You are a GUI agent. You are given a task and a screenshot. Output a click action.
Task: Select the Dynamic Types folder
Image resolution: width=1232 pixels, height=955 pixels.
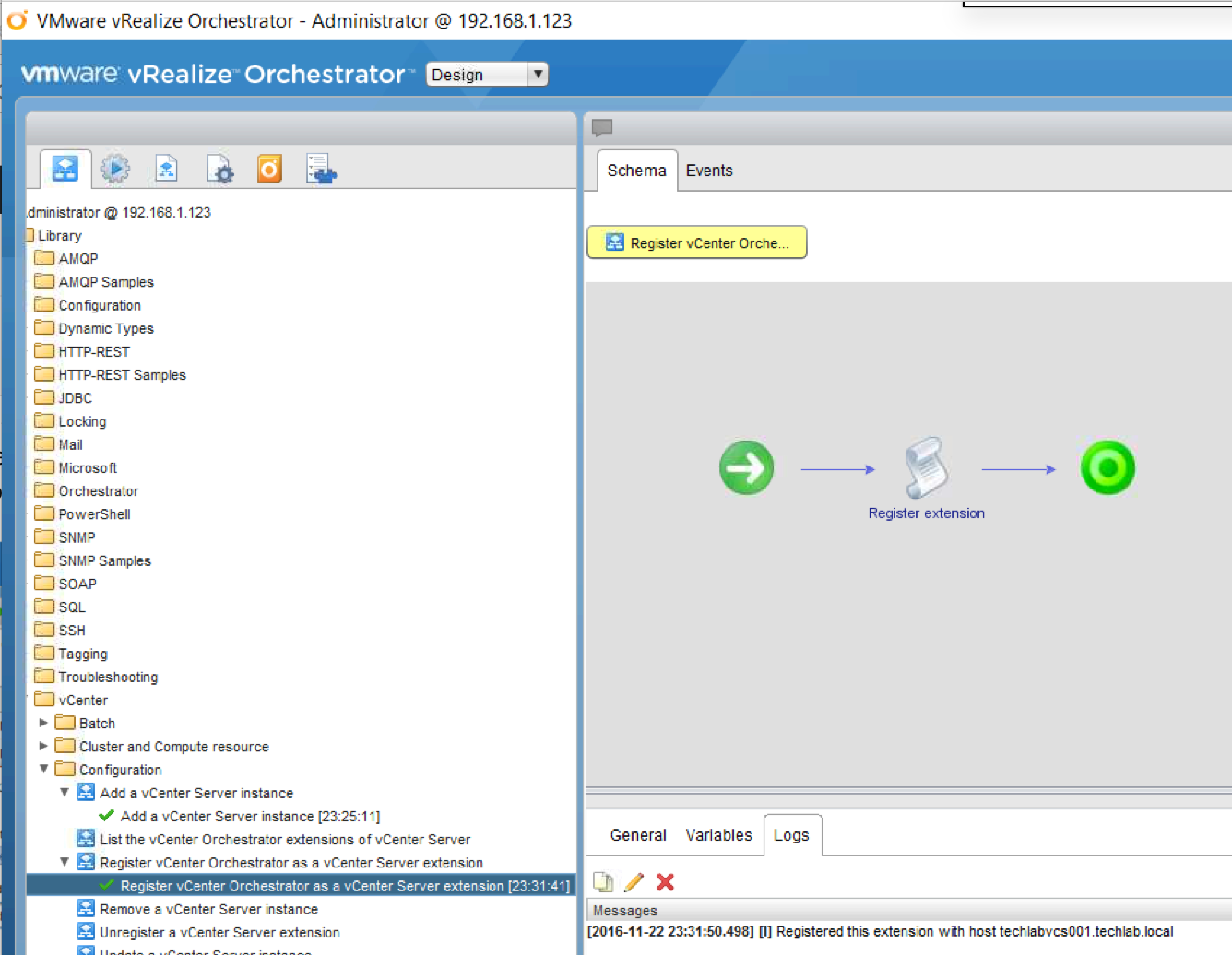(106, 328)
